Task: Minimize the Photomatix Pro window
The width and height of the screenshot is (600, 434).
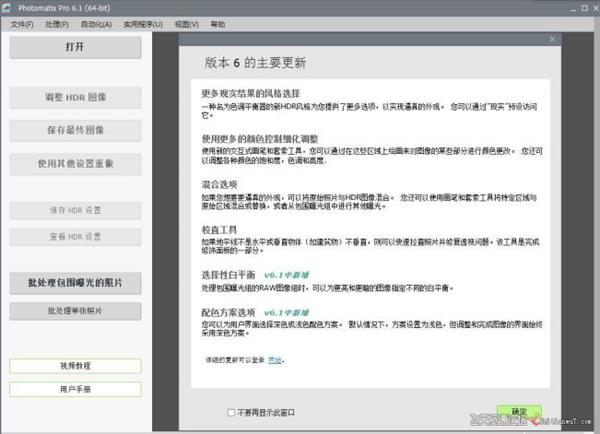Action: coord(573,8)
